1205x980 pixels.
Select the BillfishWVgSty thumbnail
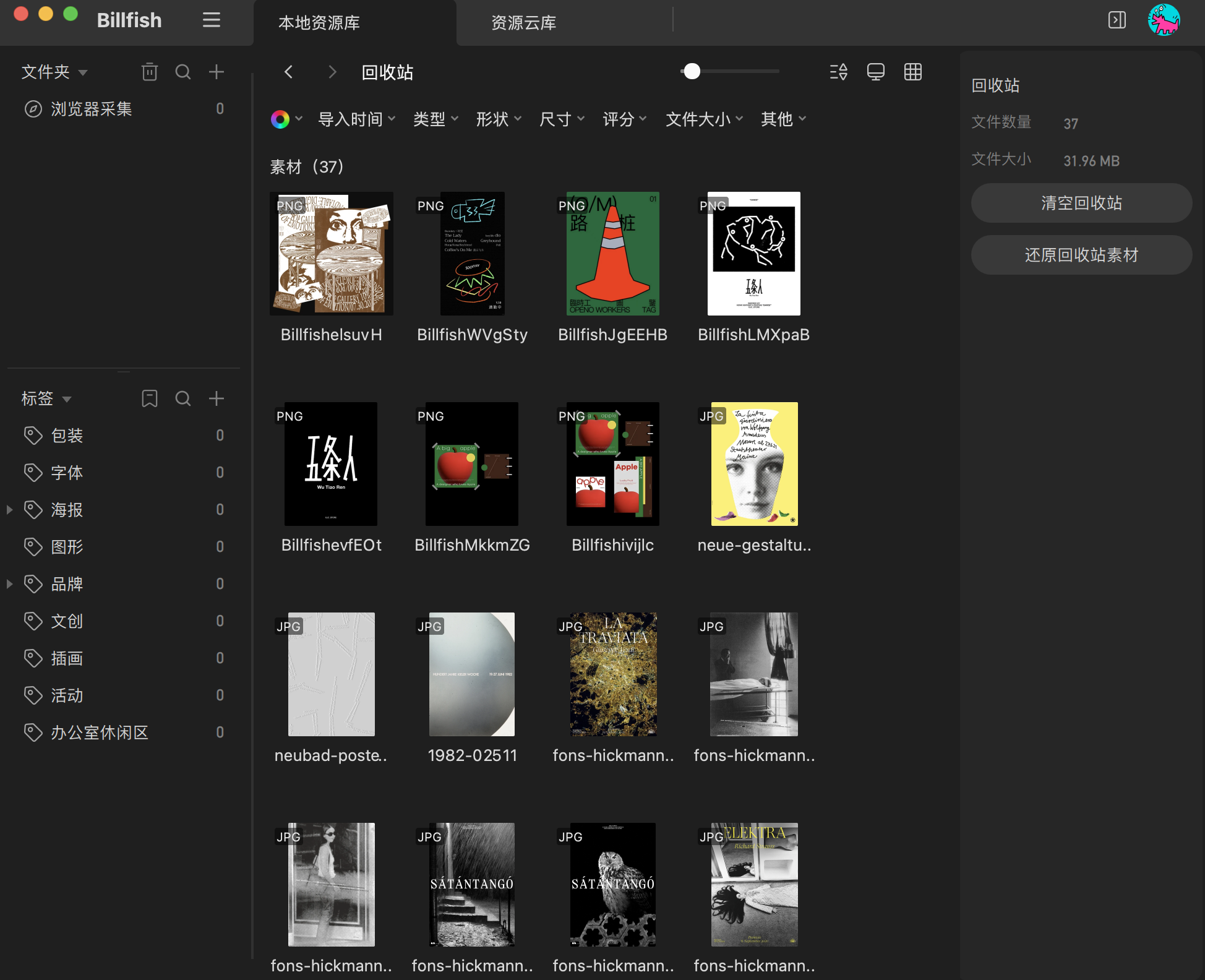(473, 254)
